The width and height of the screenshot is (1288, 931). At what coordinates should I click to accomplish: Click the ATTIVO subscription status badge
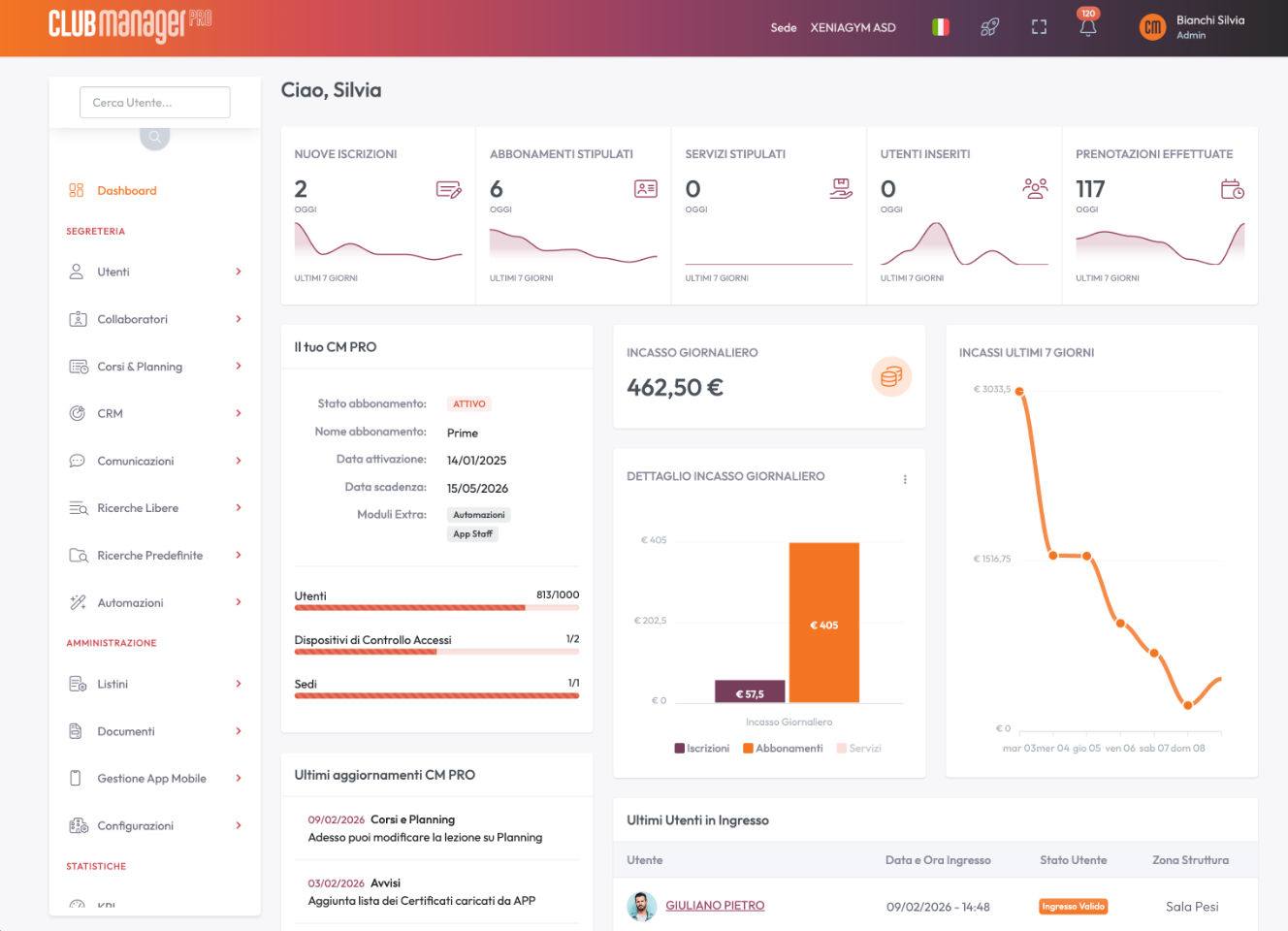[x=469, y=404]
